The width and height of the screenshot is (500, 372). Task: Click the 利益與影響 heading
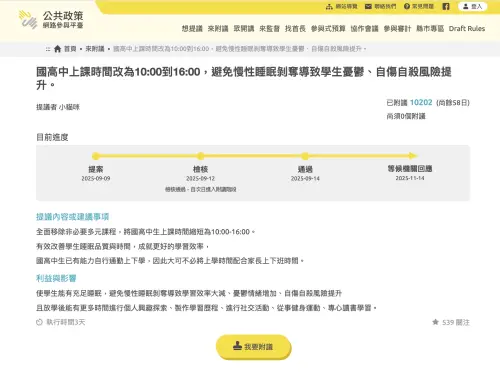(56, 278)
